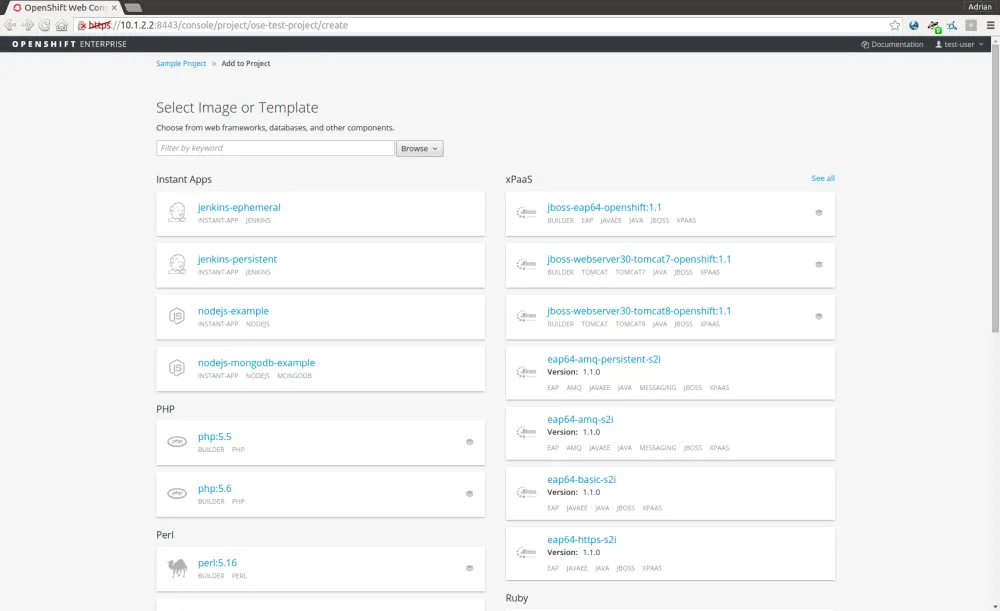Toggle the bookmark star in the address bar

(893, 26)
